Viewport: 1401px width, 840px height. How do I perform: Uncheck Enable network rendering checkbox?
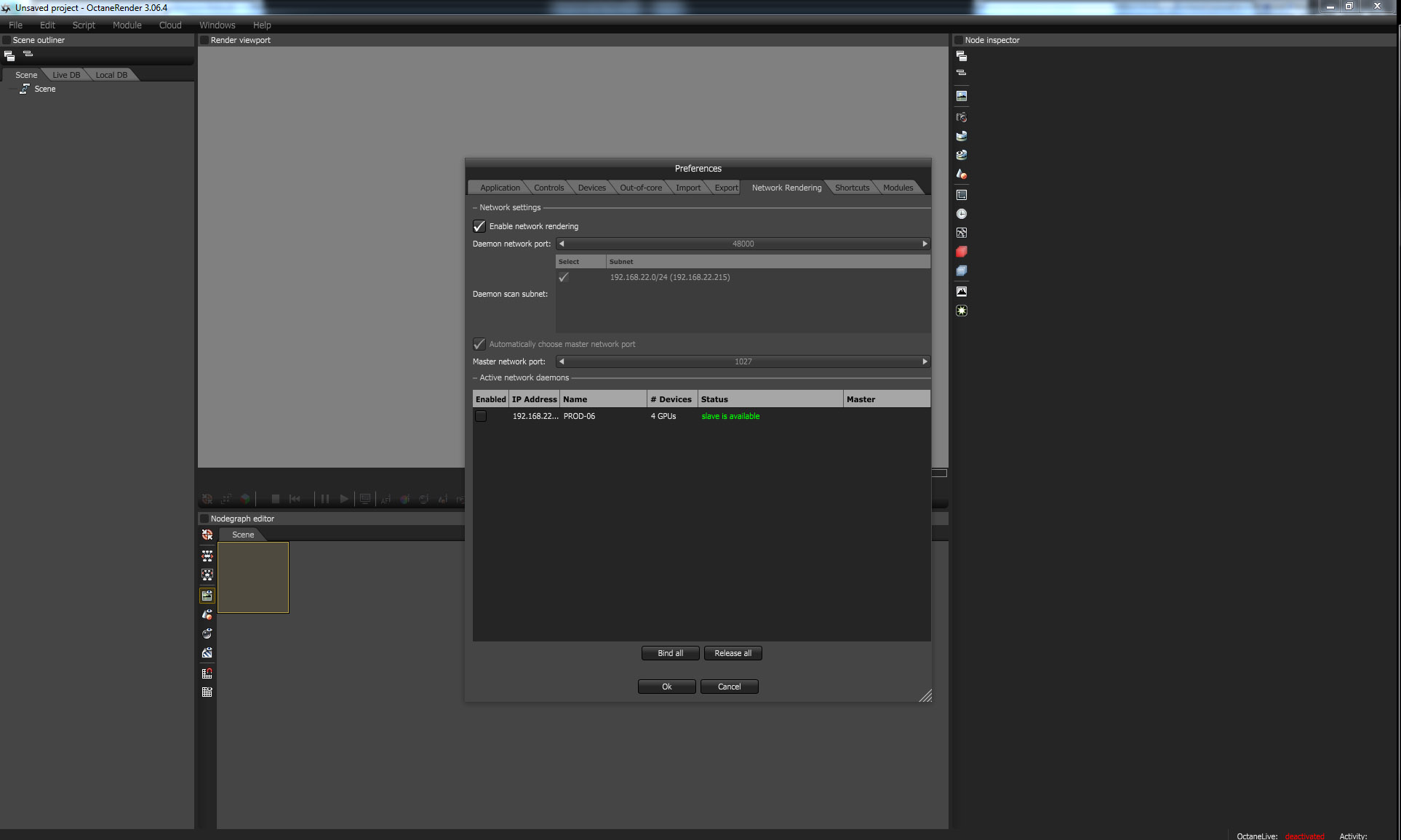tap(479, 226)
